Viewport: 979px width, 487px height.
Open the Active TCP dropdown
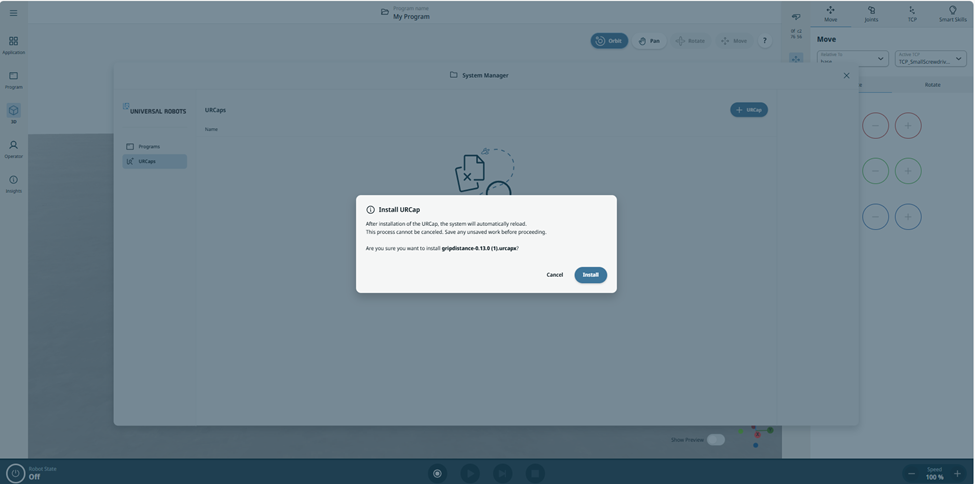click(x=930, y=59)
